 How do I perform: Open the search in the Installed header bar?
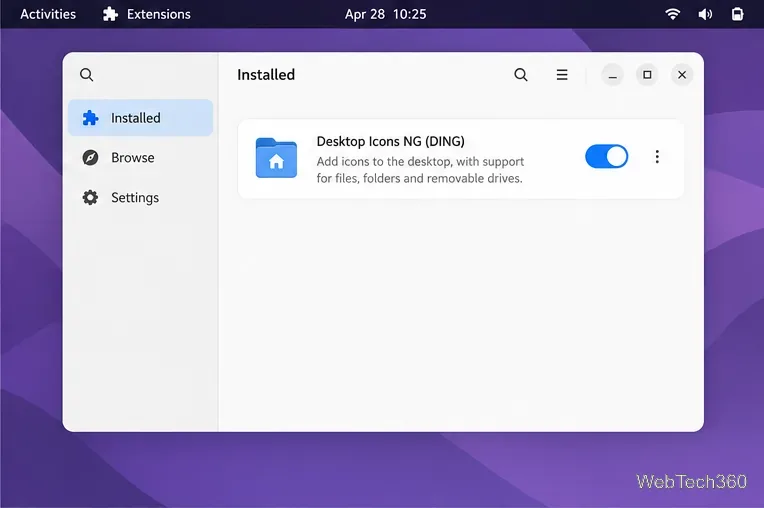pyautogui.click(x=521, y=75)
